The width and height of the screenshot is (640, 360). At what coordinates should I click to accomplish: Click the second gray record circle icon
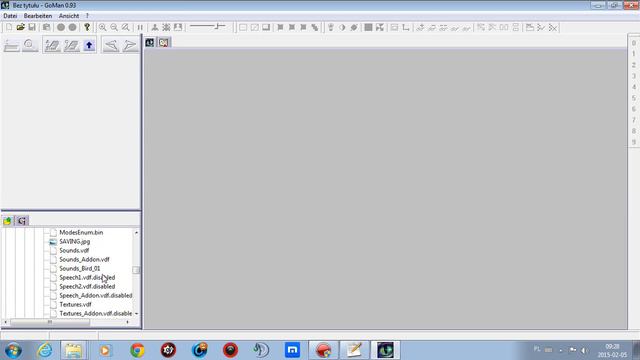[72, 27]
